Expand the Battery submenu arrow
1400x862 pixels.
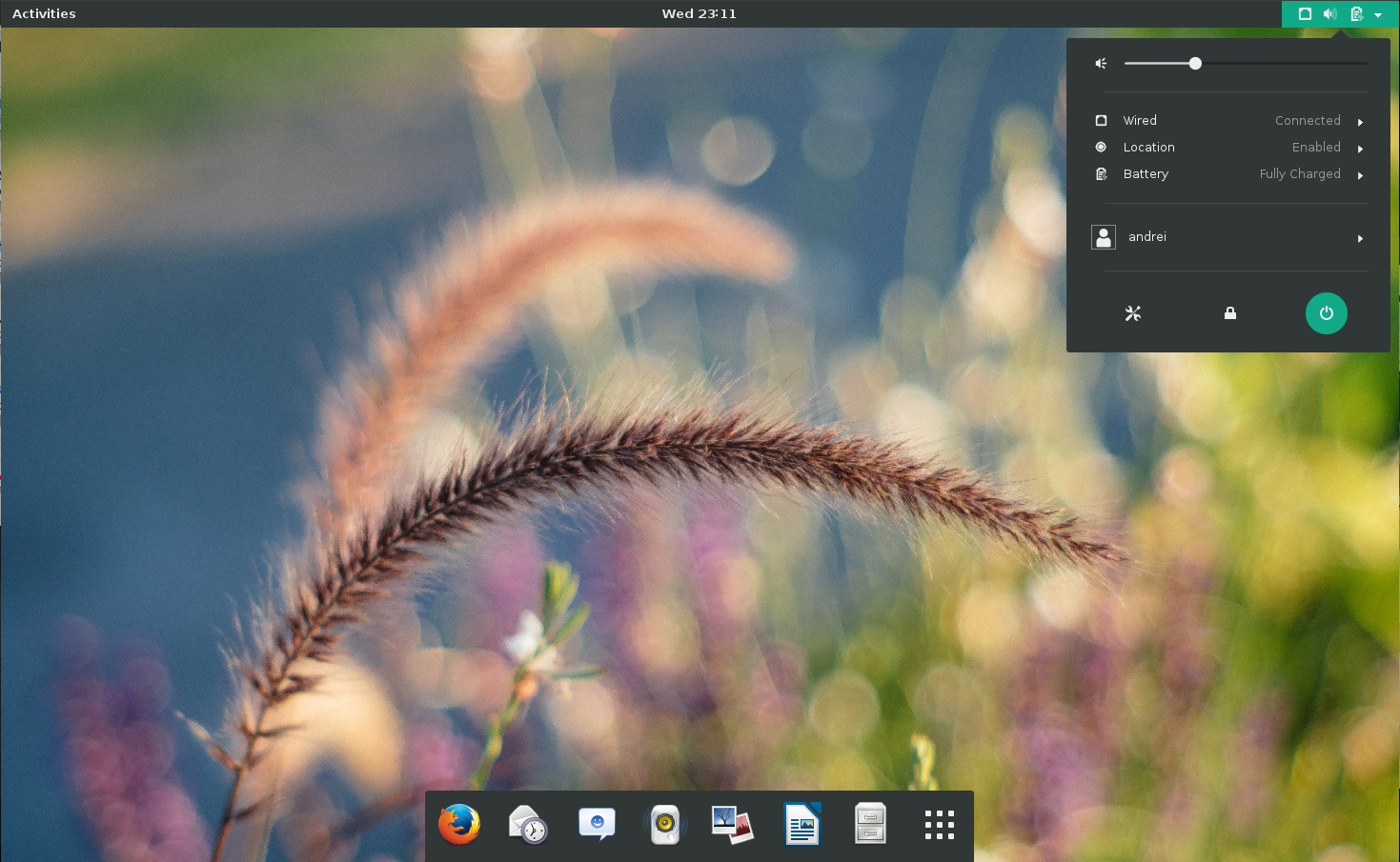click(x=1360, y=175)
